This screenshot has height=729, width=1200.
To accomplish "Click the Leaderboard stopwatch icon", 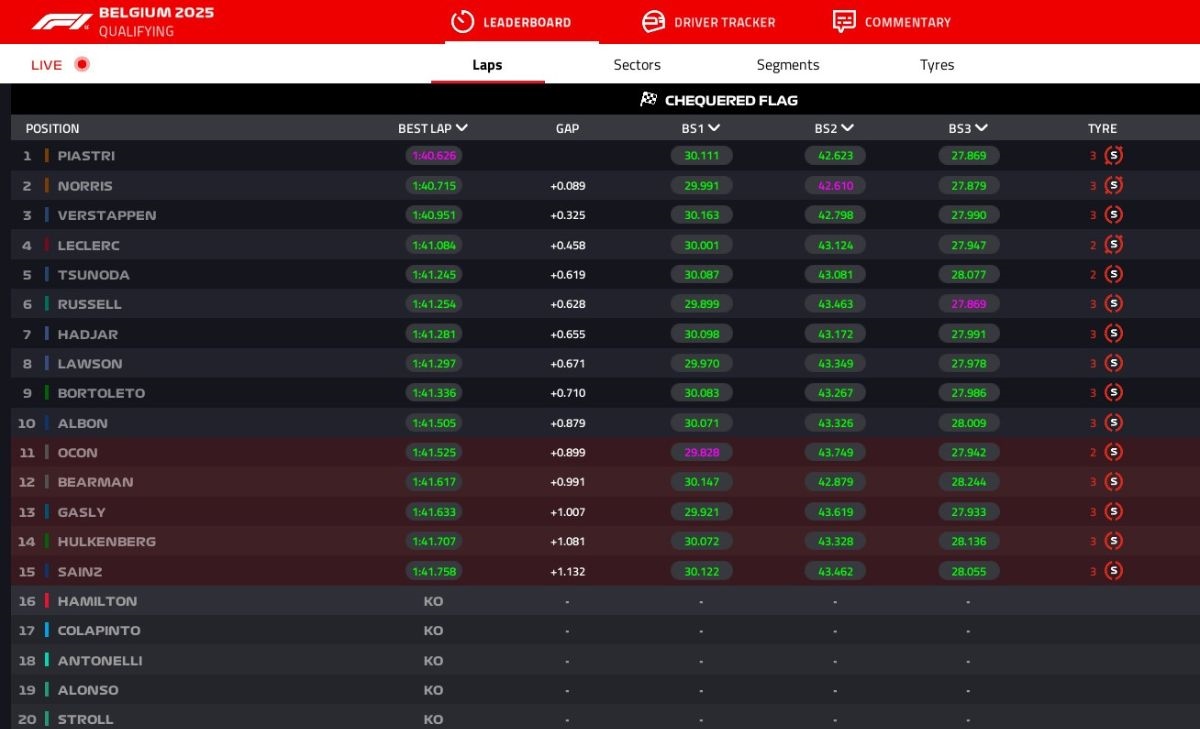I will click(x=462, y=22).
